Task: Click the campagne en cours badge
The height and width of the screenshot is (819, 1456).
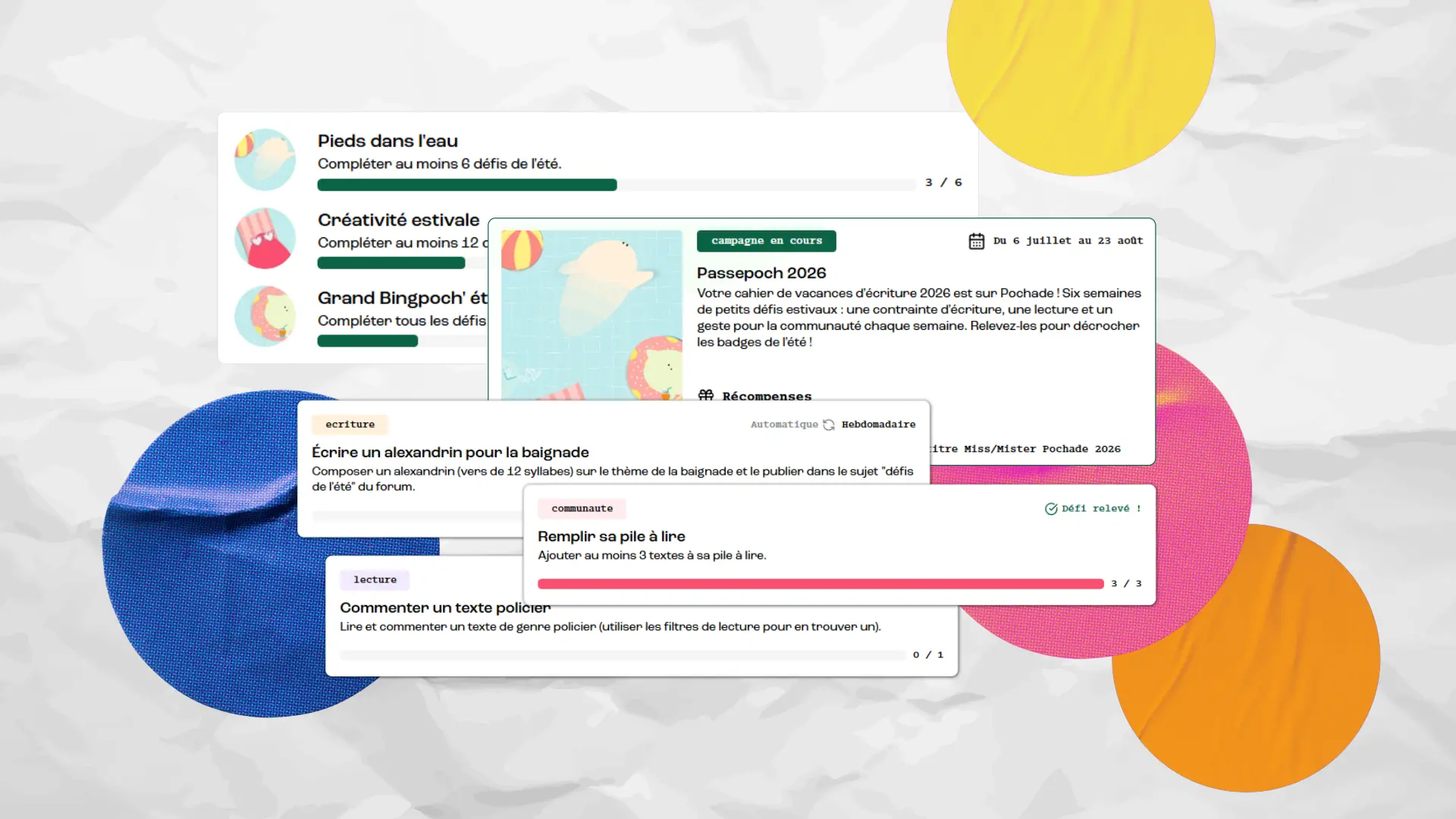Action: click(x=766, y=241)
